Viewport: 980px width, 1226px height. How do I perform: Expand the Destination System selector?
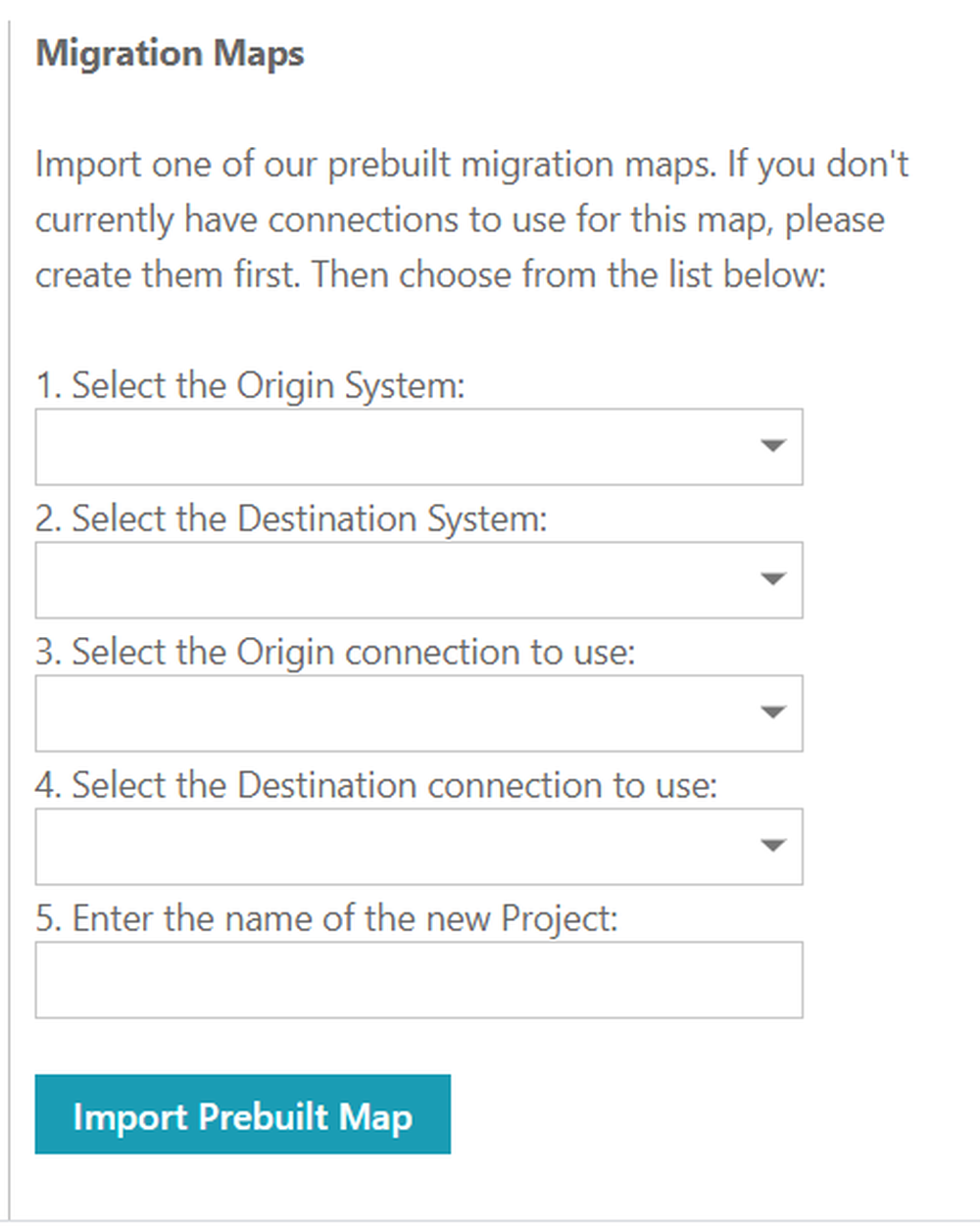coord(418,580)
